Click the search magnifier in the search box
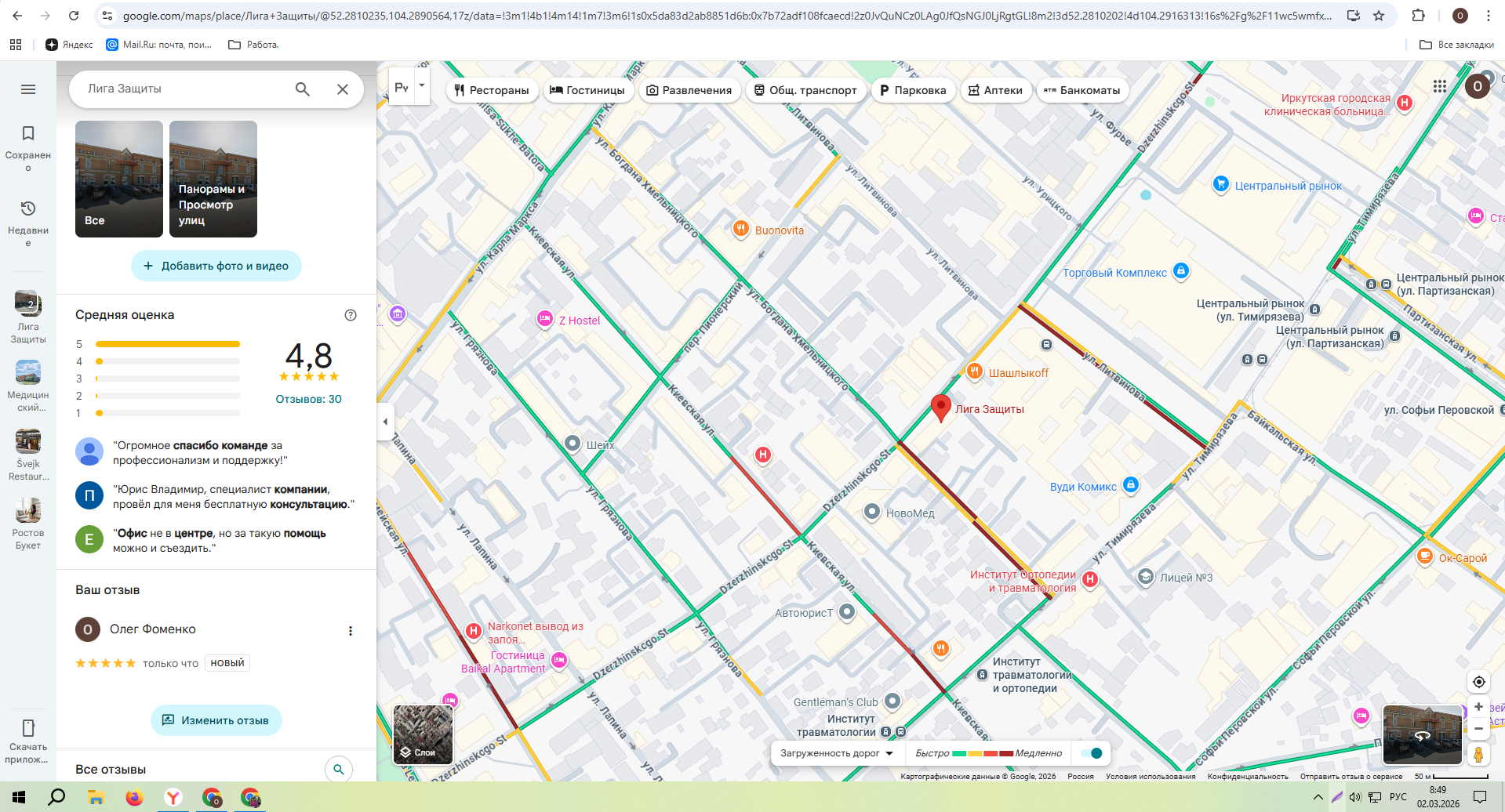Viewport: 1505px width, 812px height. 302,89
